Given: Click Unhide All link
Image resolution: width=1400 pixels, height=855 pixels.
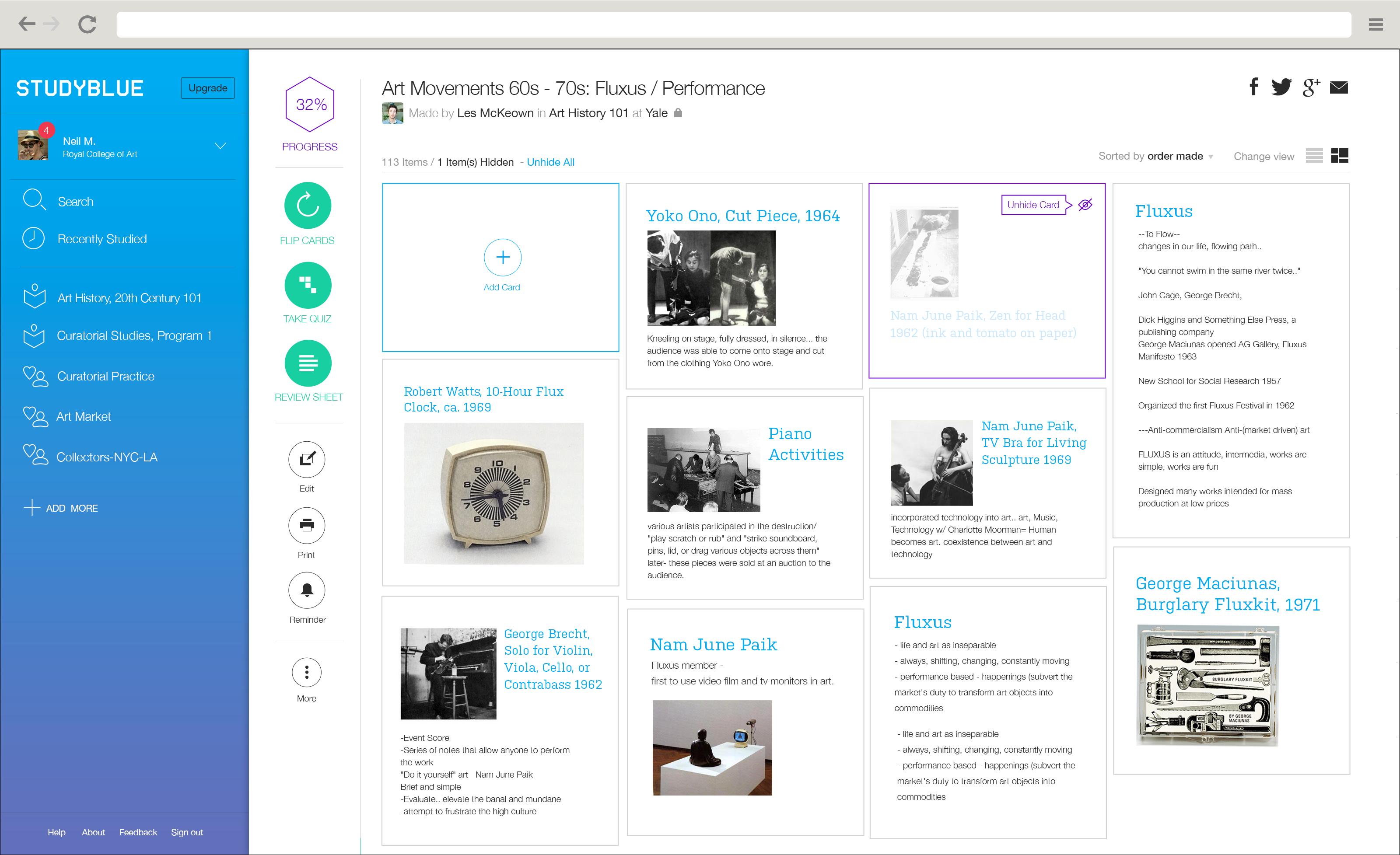Looking at the screenshot, I should (550, 162).
